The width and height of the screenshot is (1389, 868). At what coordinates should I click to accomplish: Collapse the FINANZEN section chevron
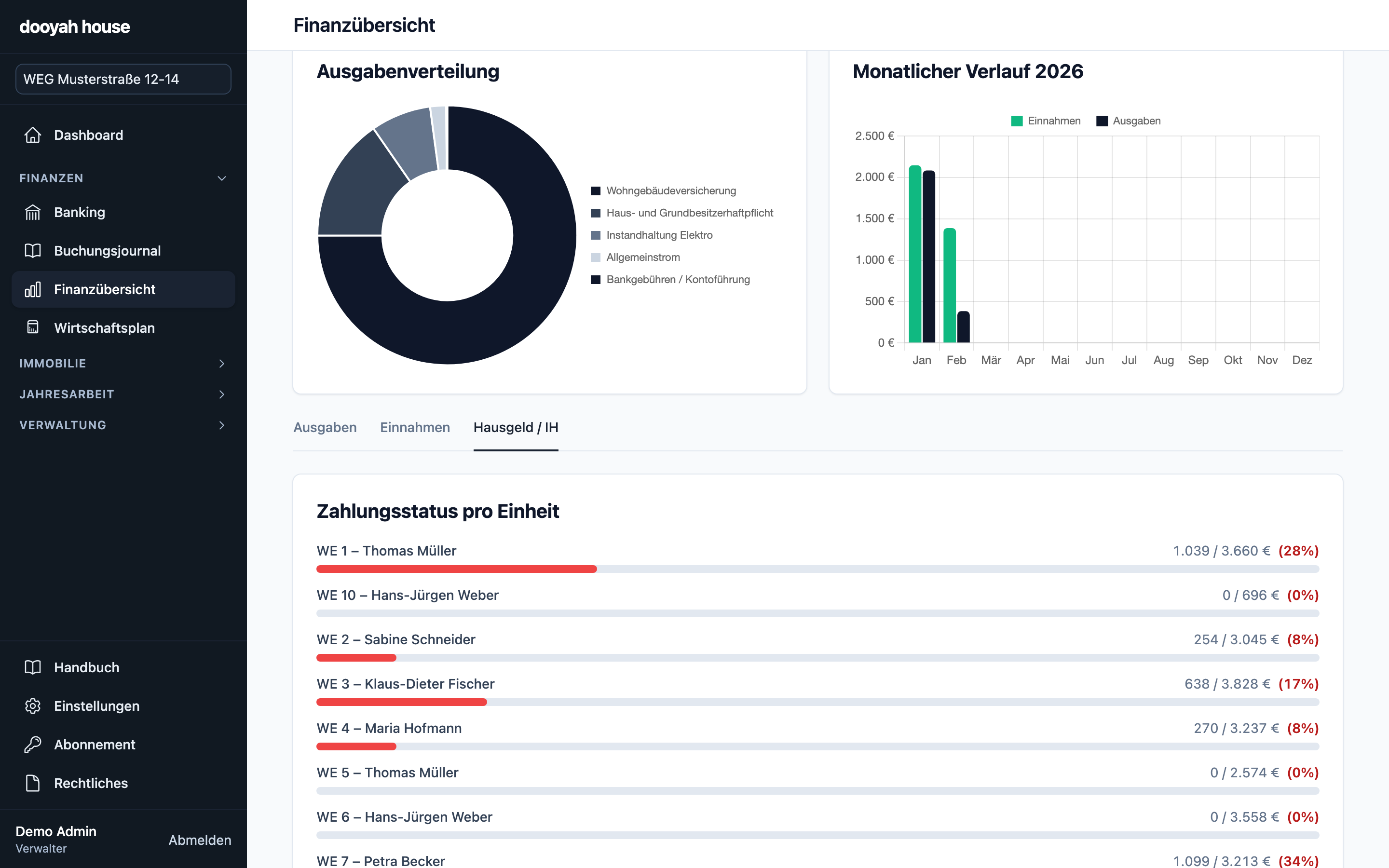(221, 178)
